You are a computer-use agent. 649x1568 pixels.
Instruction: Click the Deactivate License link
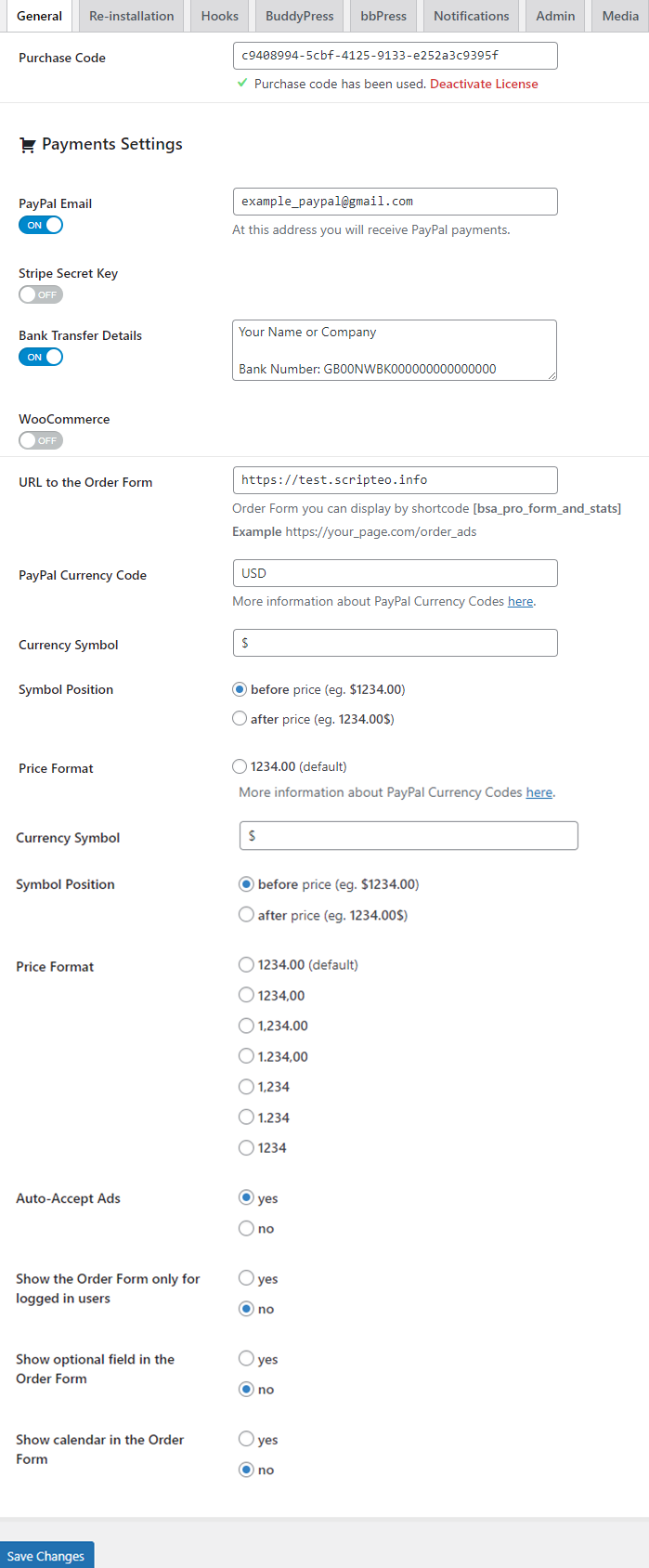tap(484, 84)
